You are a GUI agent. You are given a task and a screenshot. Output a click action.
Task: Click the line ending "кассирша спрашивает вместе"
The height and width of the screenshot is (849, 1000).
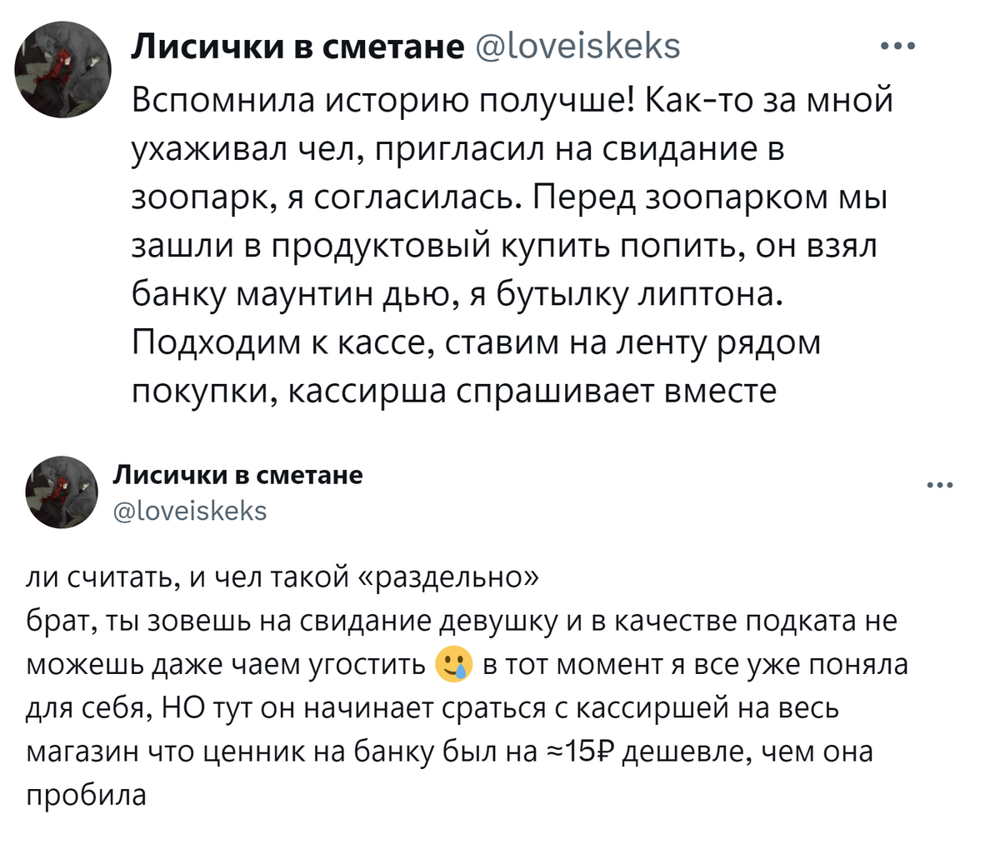coord(454,391)
